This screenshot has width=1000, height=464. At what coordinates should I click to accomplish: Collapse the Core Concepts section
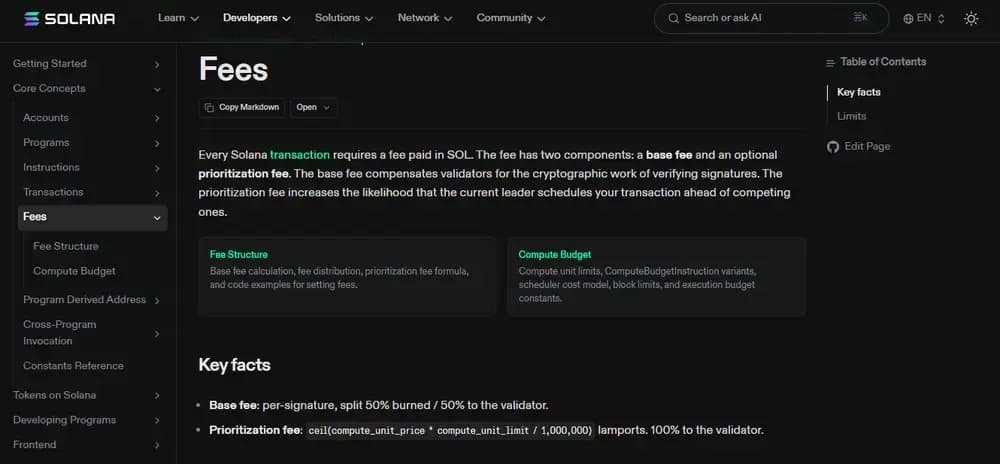point(157,89)
